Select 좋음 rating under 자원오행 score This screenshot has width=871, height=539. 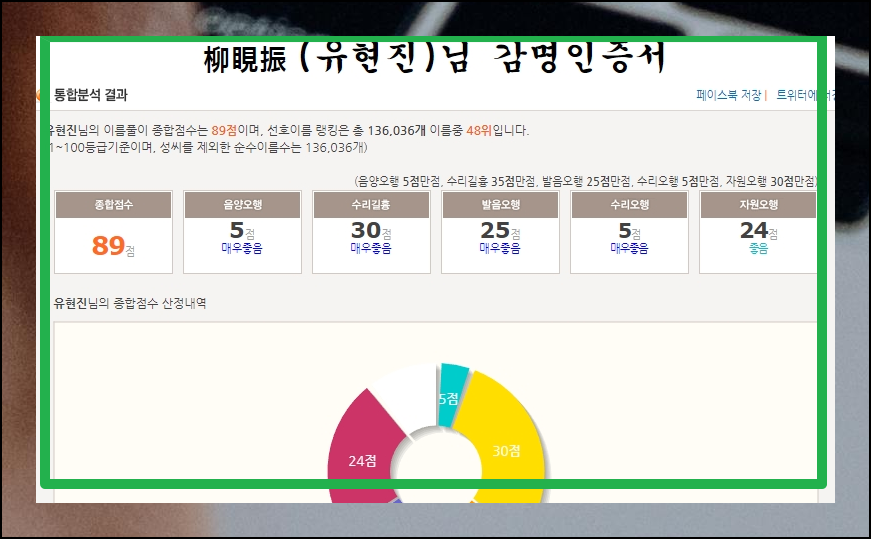[x=758, y=248]
